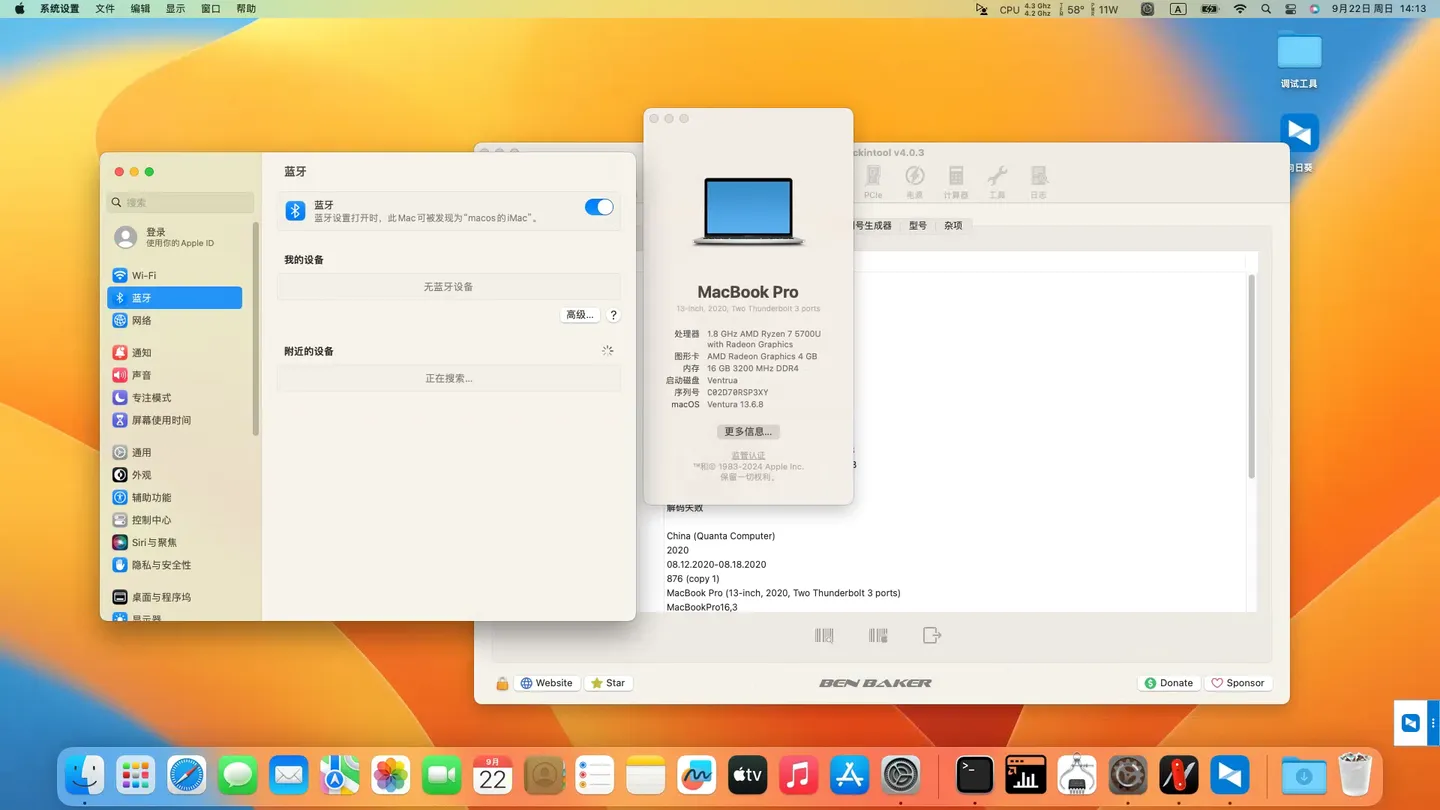Launch Music from the Dock
Image resolution: width=1440 pixels, height=810 pixels.
click(x=797, y=775)
